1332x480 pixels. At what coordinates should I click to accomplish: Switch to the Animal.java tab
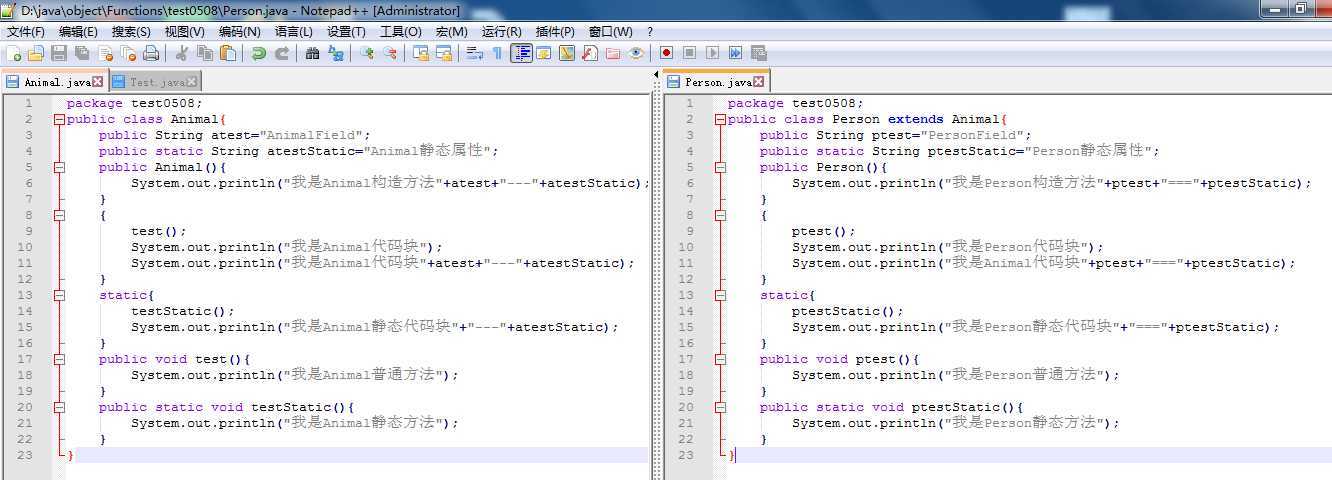(54, 82)
